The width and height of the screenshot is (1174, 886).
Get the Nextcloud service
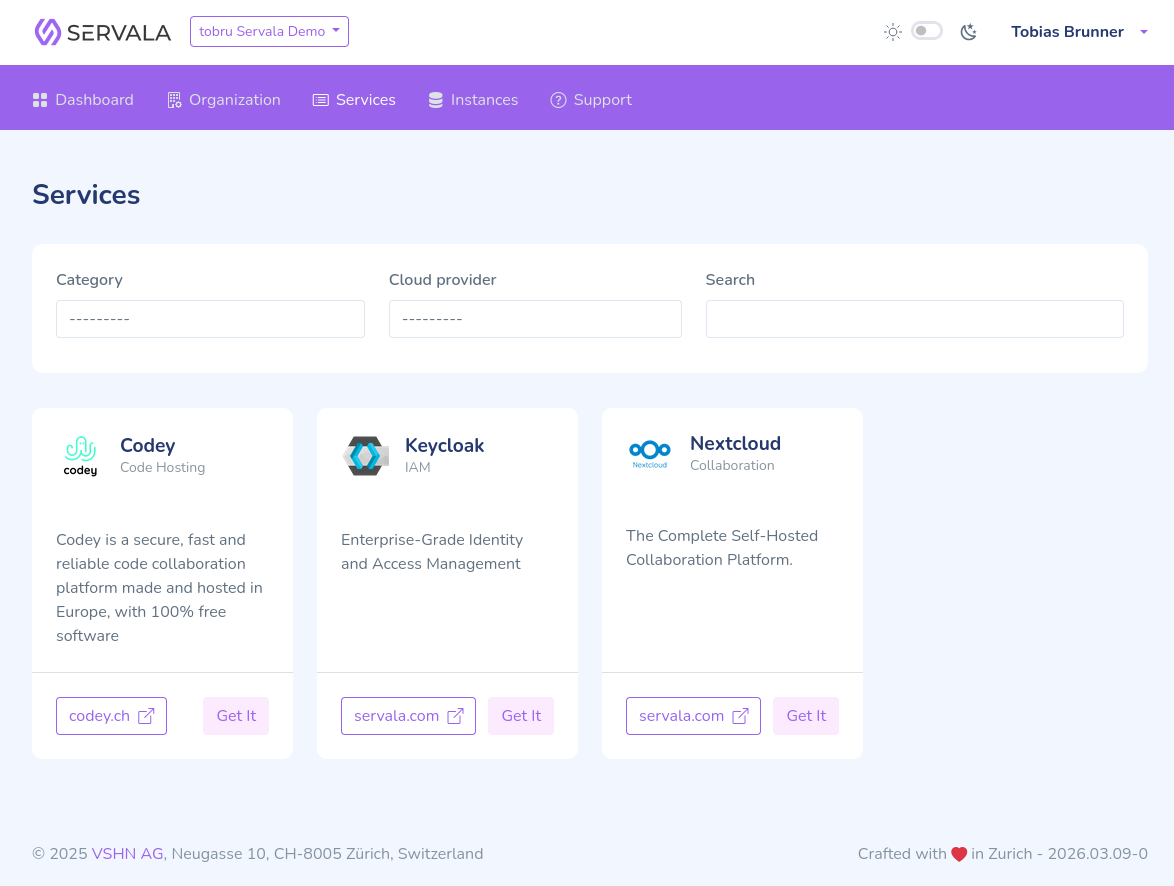click(806, 716)
